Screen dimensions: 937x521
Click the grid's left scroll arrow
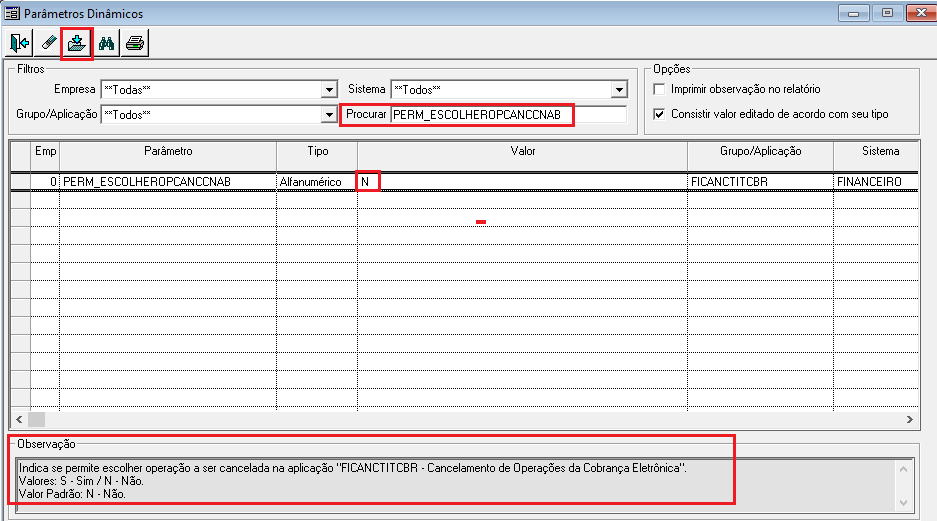coord(19,419)
